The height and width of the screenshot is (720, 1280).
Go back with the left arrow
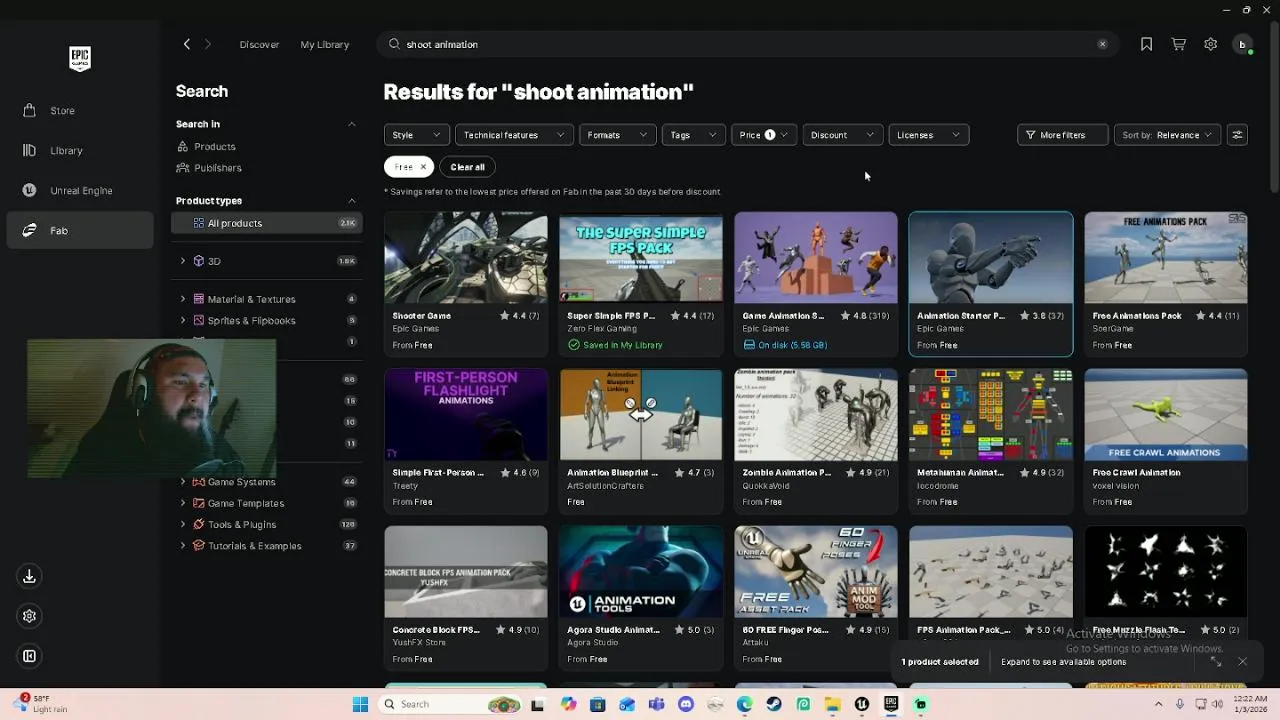(187, 44)
